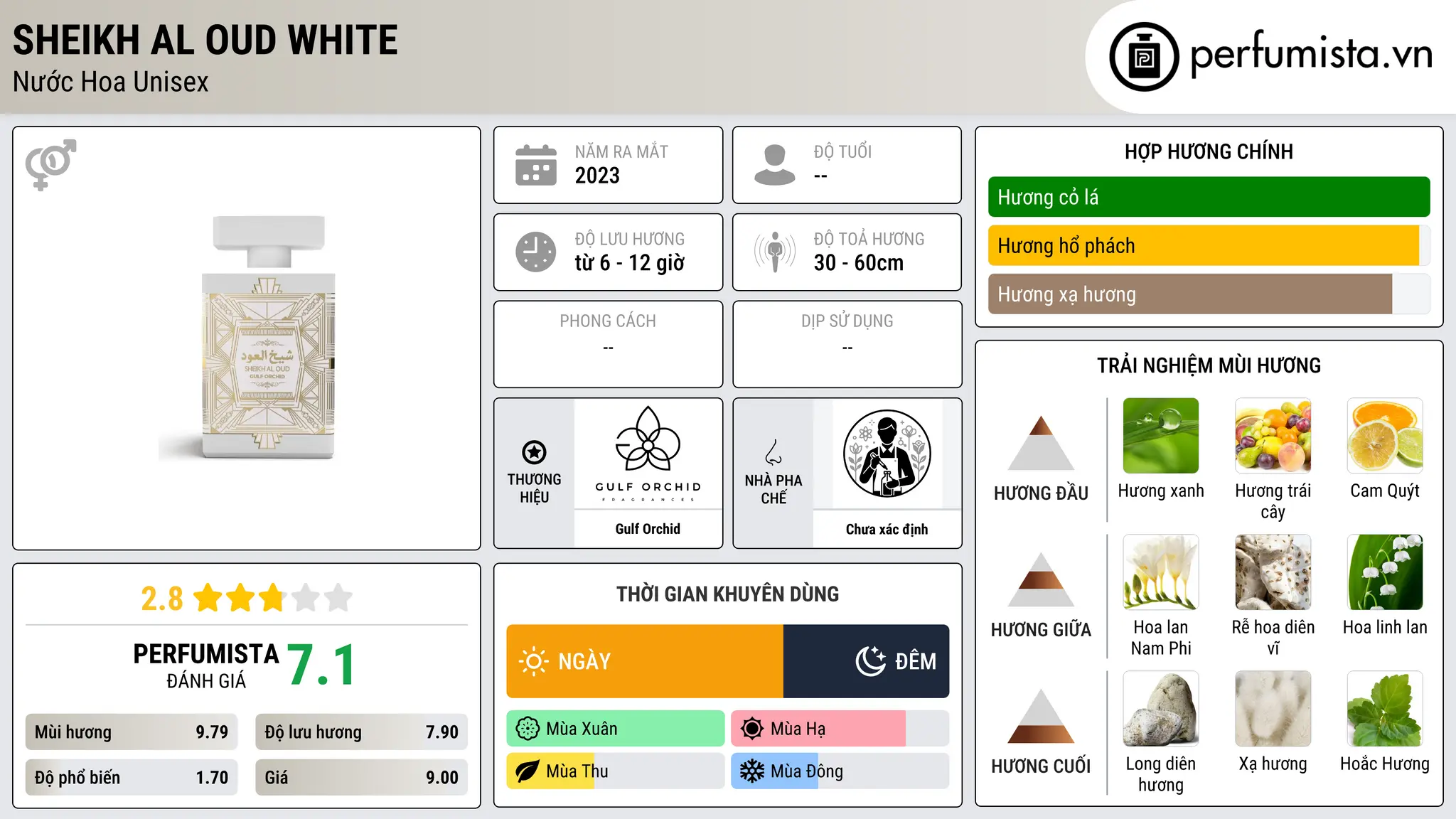Click the Giá 9.00 score row
The image size is (1456, 819).
click(x=361, y=778)
